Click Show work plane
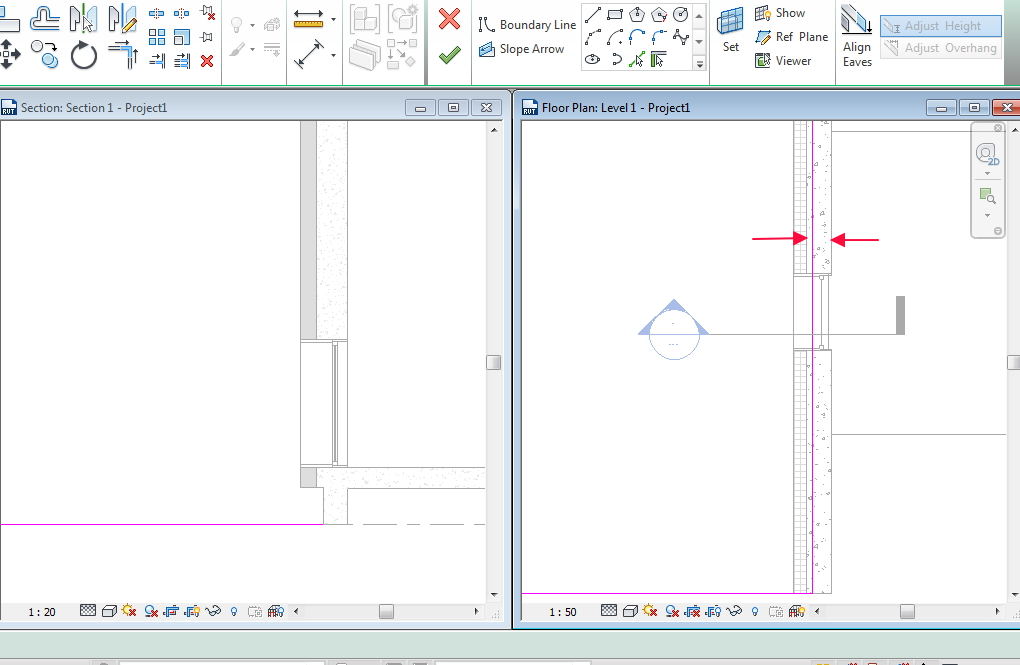 point(780,13)
